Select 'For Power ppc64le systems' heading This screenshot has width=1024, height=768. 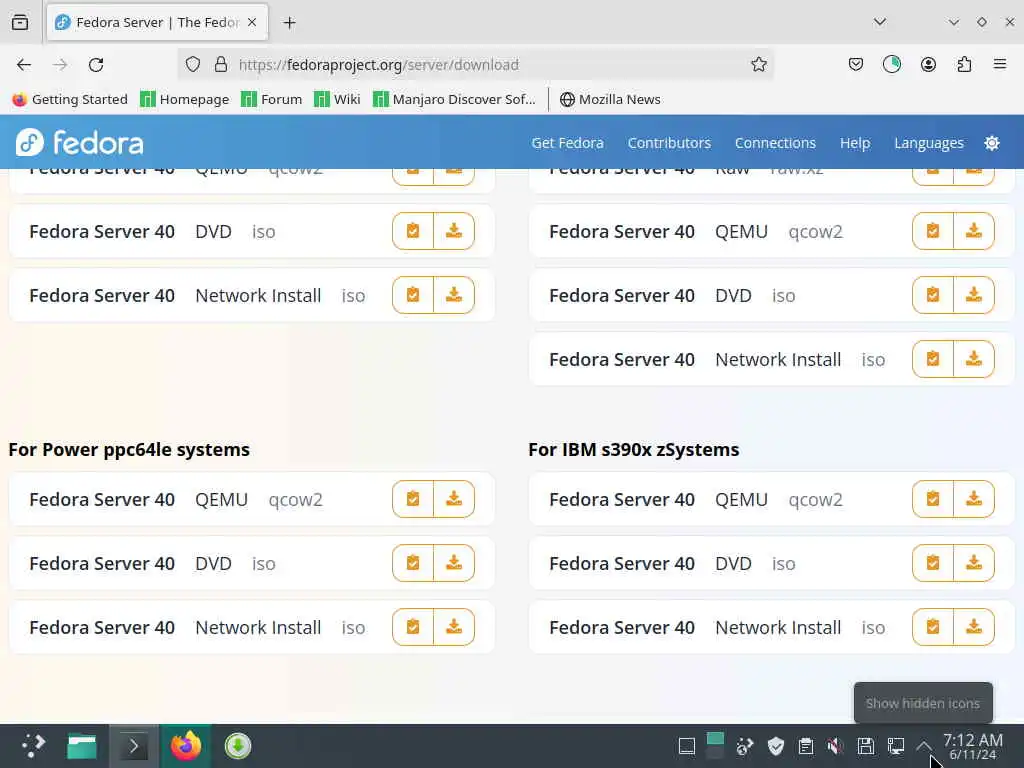129,450
